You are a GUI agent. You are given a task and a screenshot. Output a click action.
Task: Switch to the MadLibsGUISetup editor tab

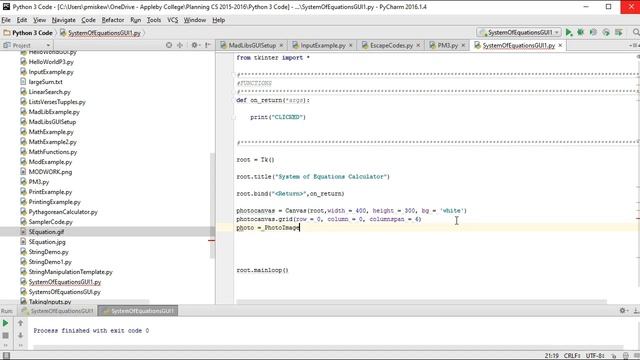pyautogui.click(x=252, y=45)
